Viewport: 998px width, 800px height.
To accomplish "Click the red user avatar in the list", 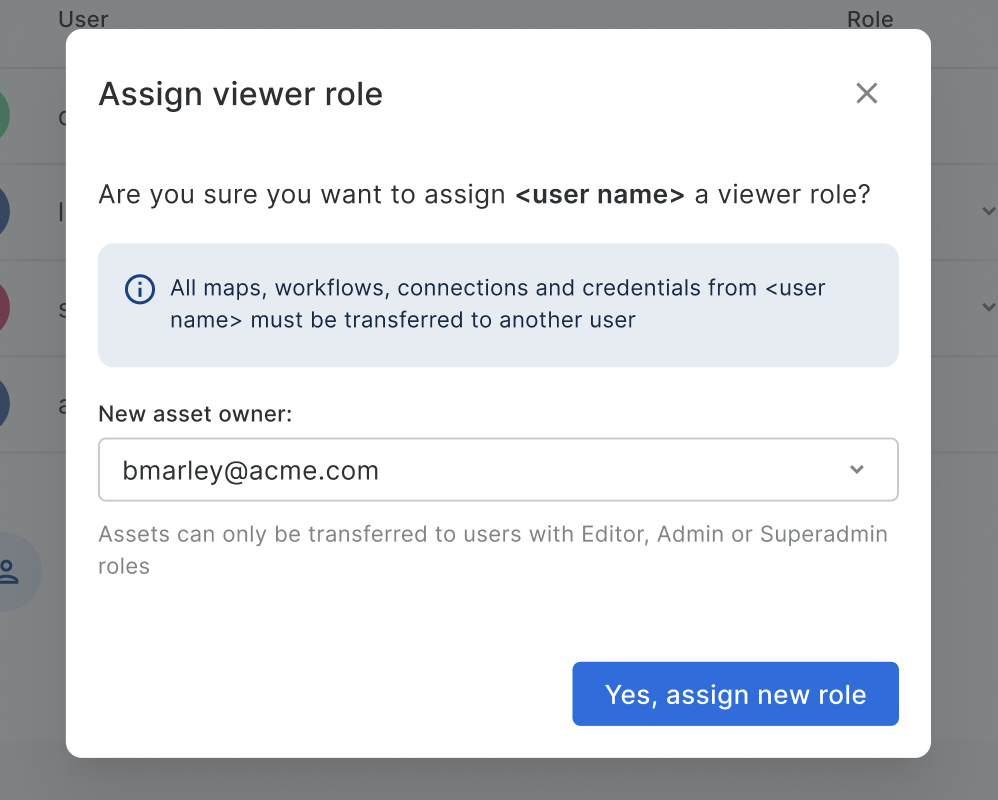I will tap(4, 308).
